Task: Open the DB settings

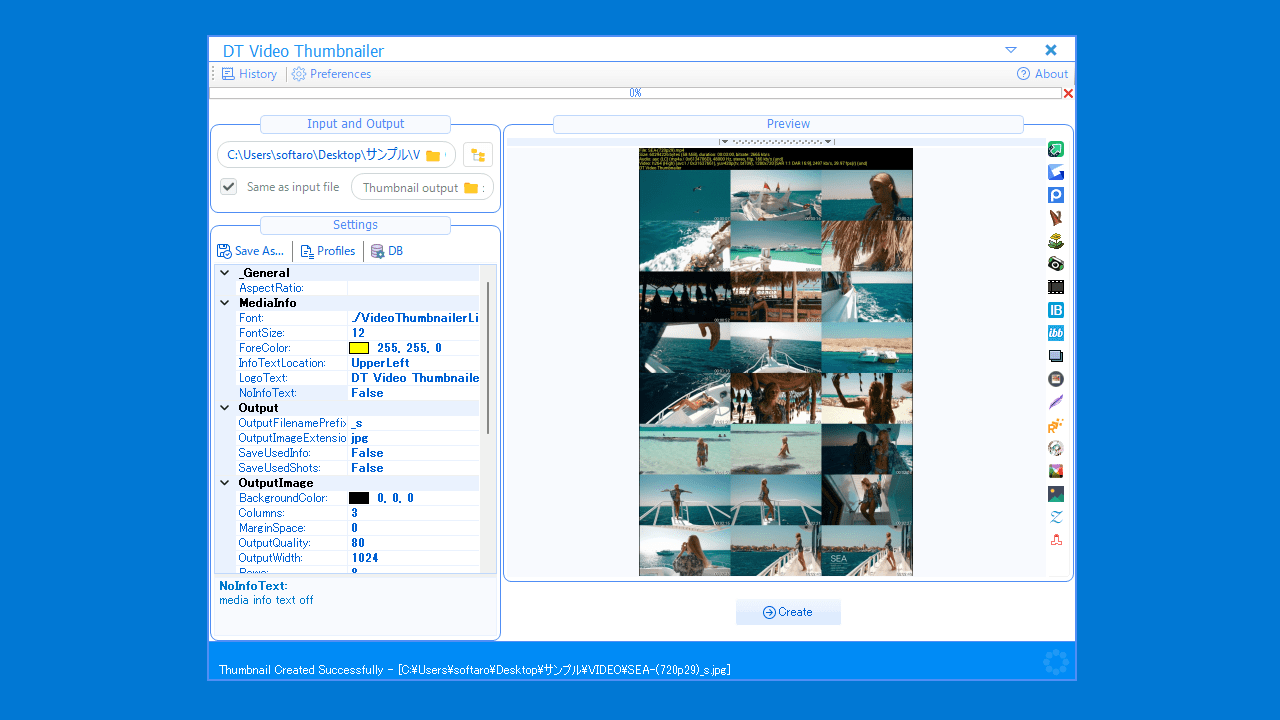Action: 387,251
